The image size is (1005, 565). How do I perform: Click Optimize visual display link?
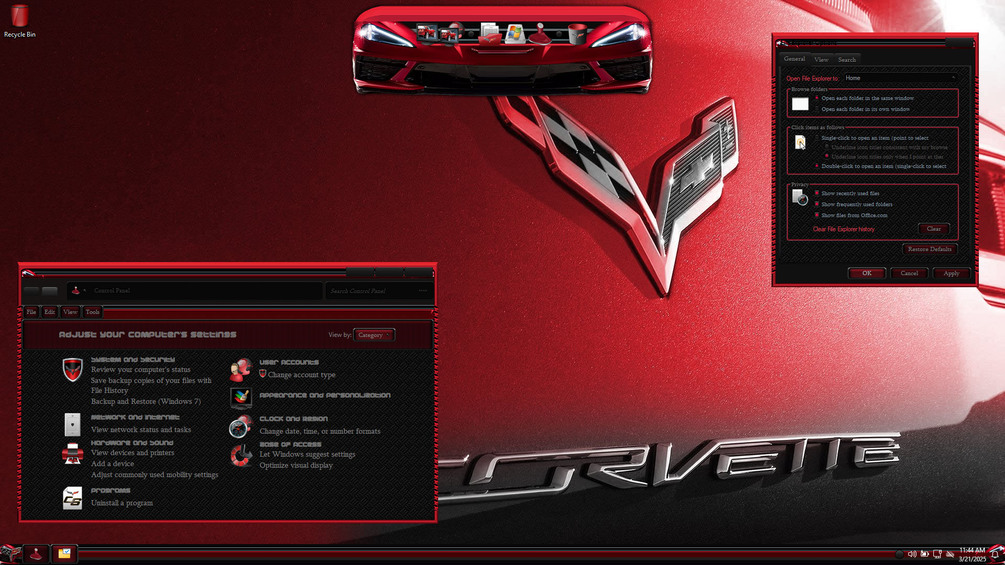coord(295,465)
